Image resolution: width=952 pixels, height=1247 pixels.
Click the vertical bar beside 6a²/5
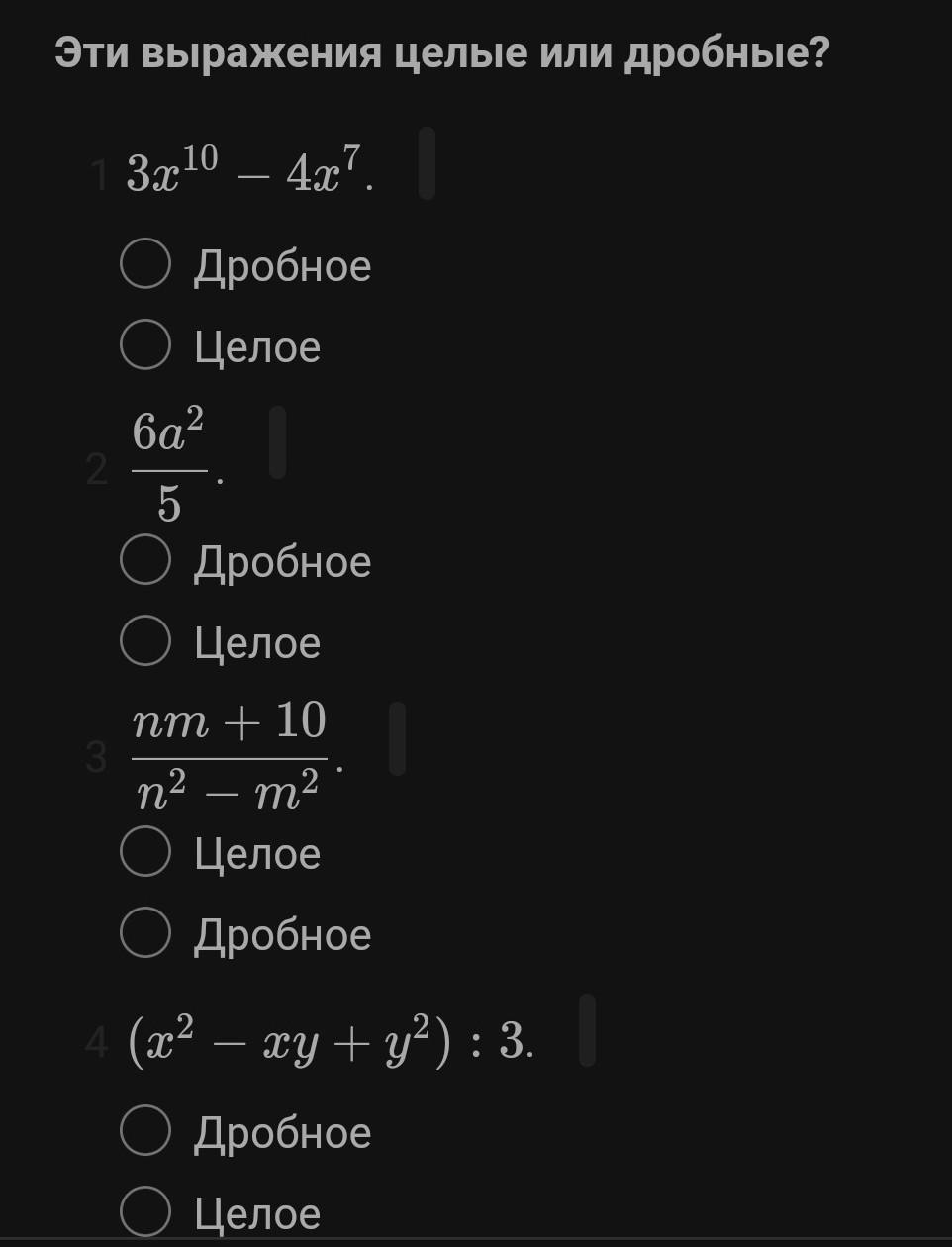(277, 442)
